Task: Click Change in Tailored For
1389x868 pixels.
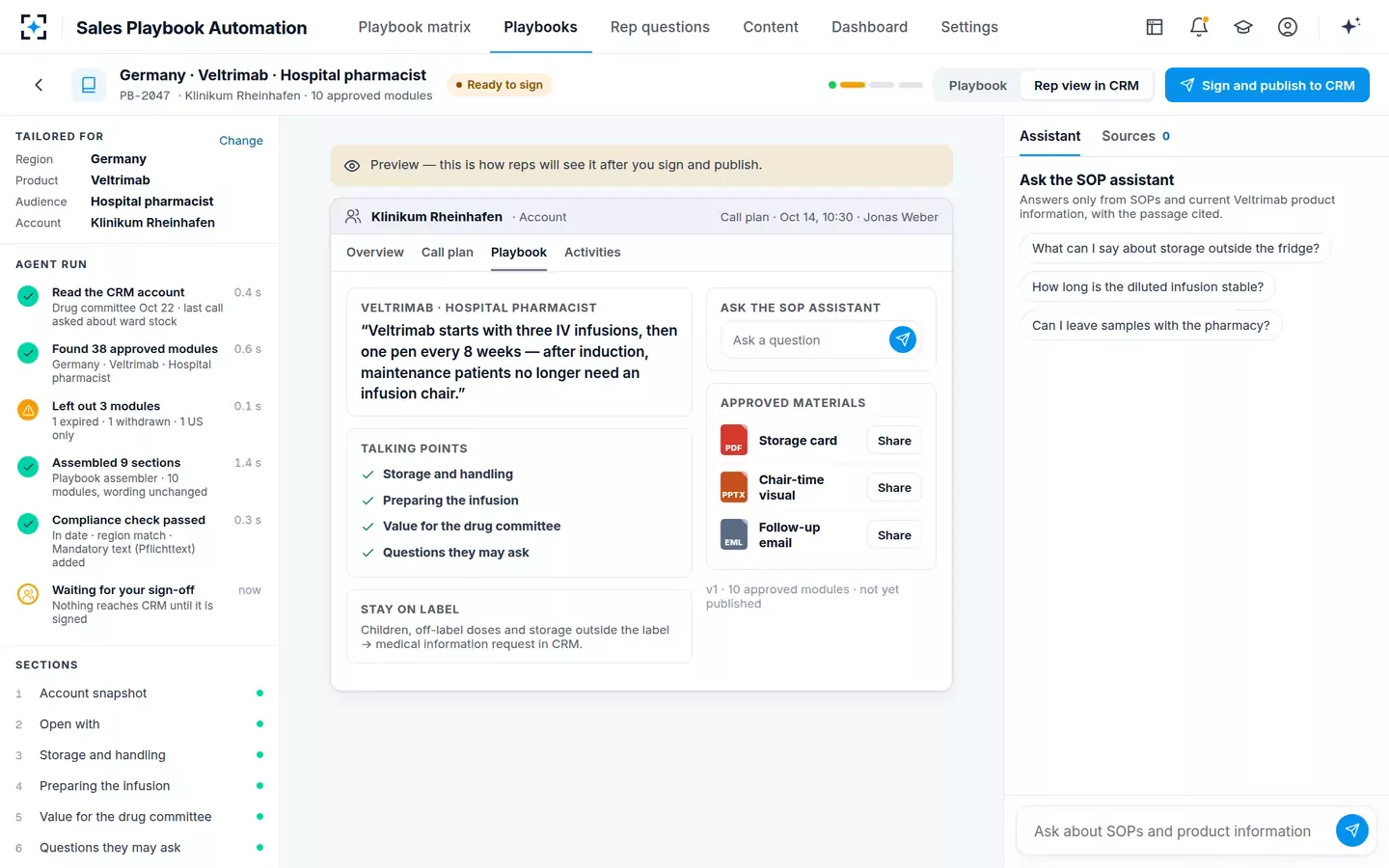Action: click(x=241, y=141)
